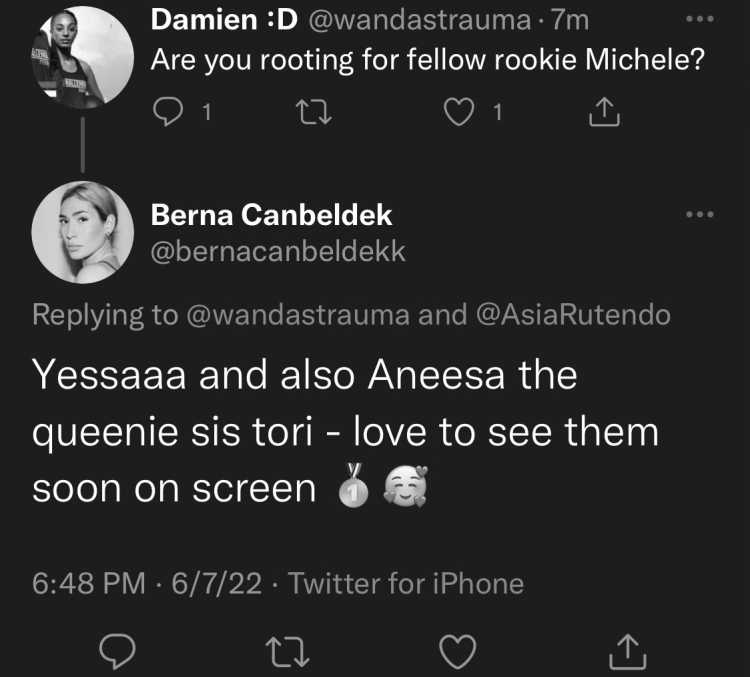Open the Damien :D display name

[x=224, y=20]
